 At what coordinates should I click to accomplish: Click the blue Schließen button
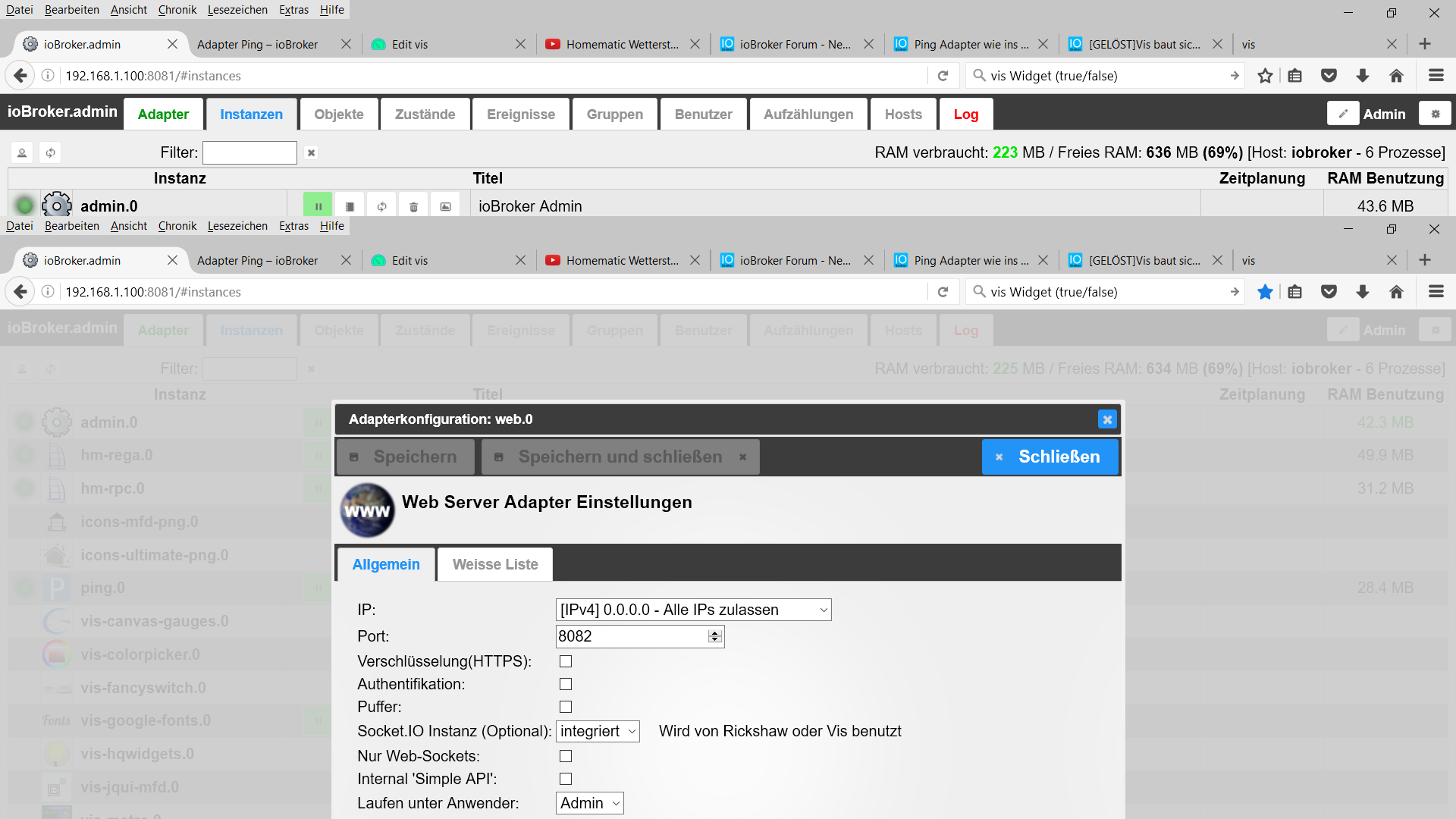click(x=1050, y=457)
